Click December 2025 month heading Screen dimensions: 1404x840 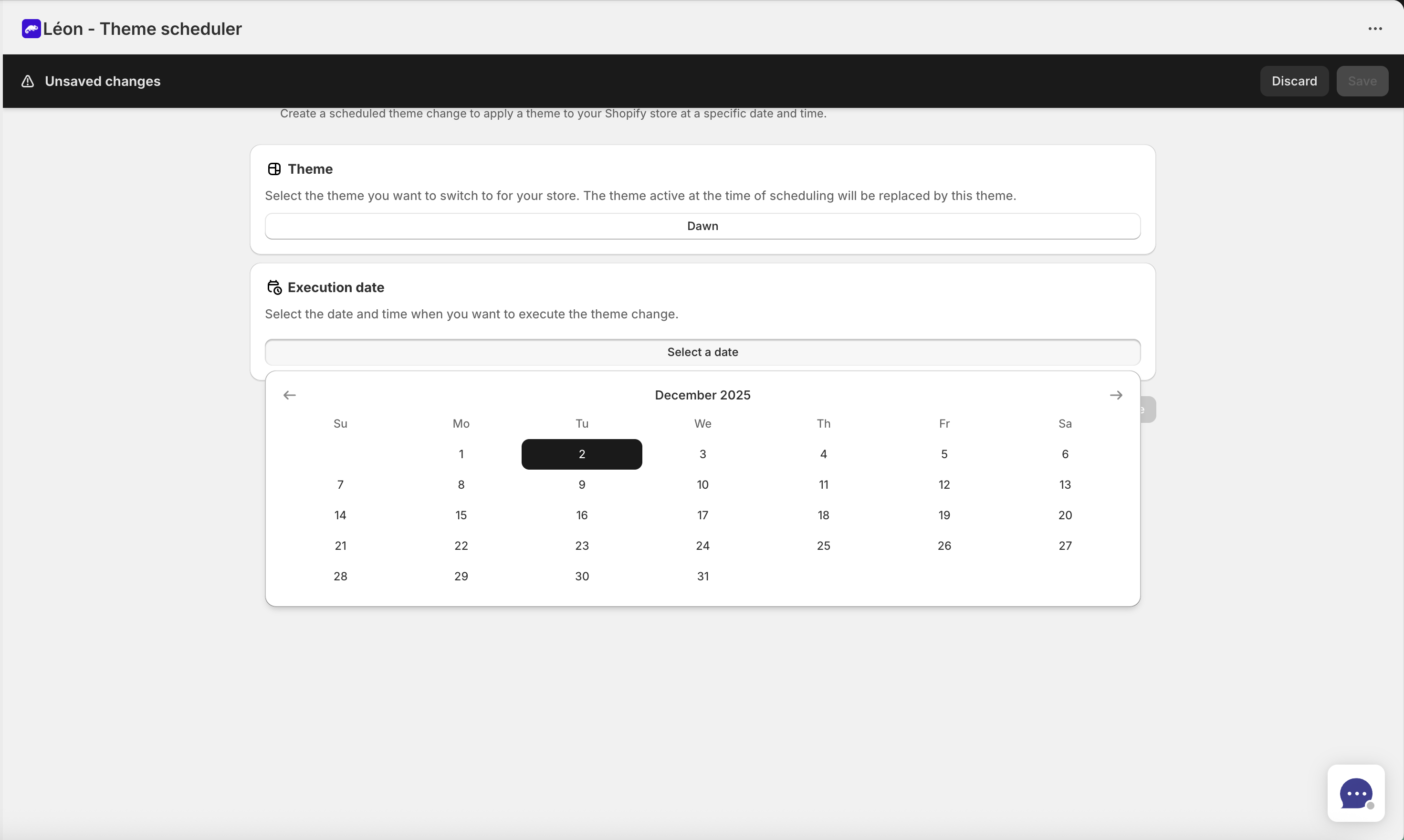click(702, 395)
